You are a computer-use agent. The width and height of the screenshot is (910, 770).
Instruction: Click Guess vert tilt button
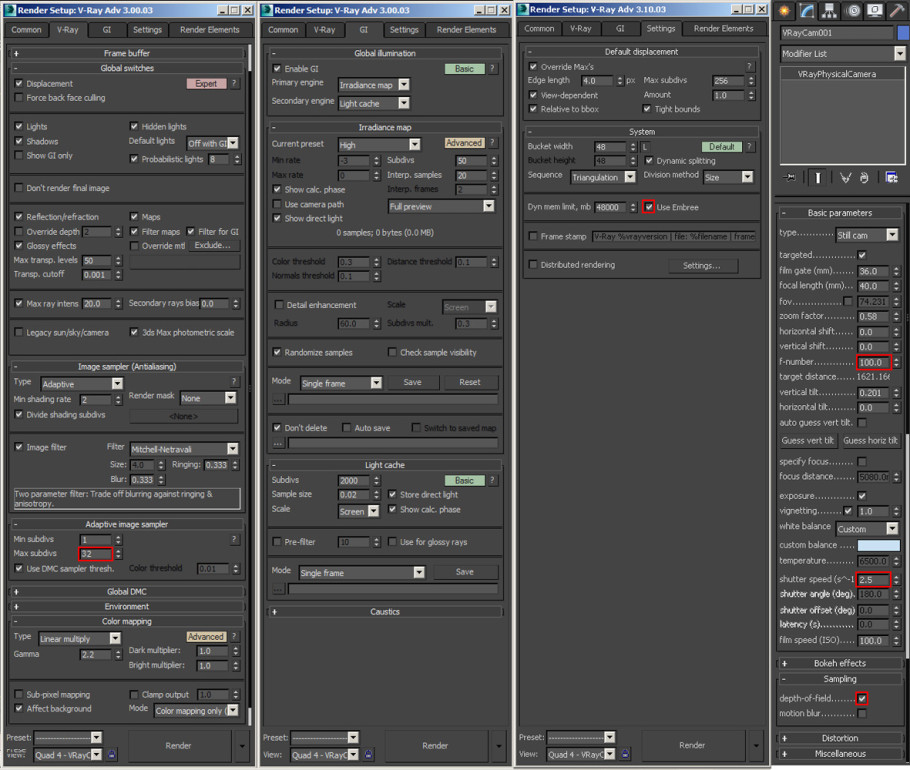coord(807,440)
